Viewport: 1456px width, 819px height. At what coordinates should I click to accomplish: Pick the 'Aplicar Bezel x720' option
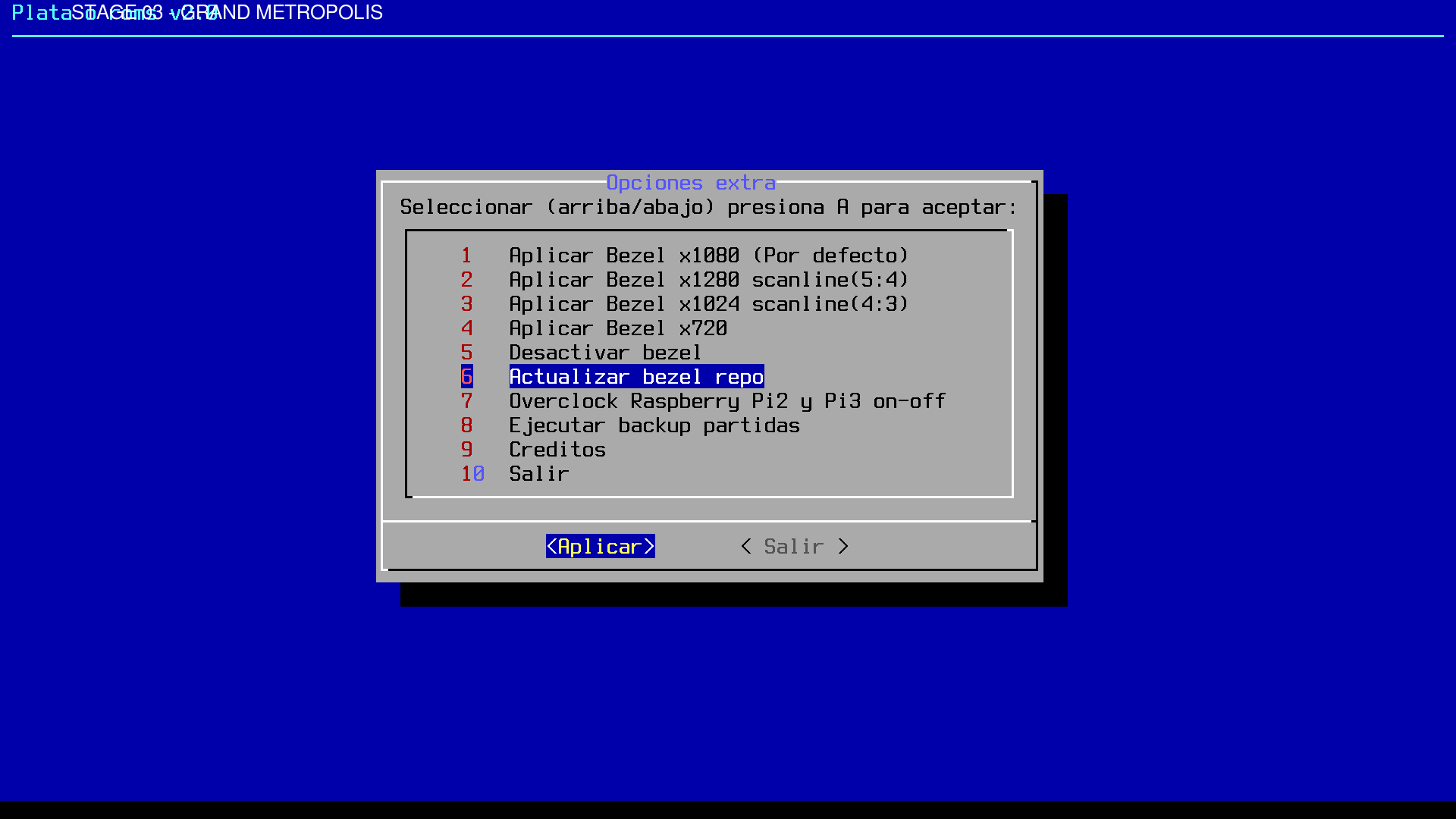click(x=618, y=328)
